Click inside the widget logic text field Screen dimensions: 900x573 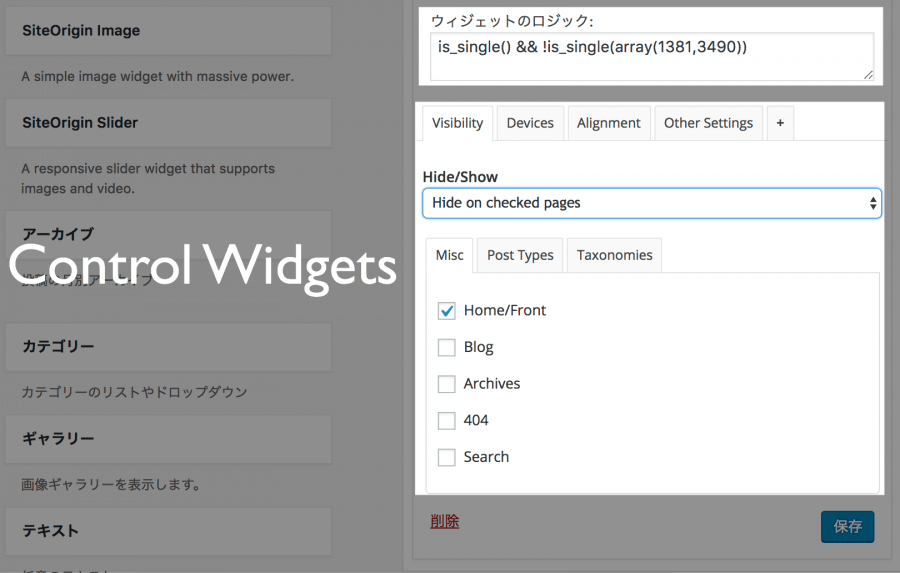(x=651, y=56)
